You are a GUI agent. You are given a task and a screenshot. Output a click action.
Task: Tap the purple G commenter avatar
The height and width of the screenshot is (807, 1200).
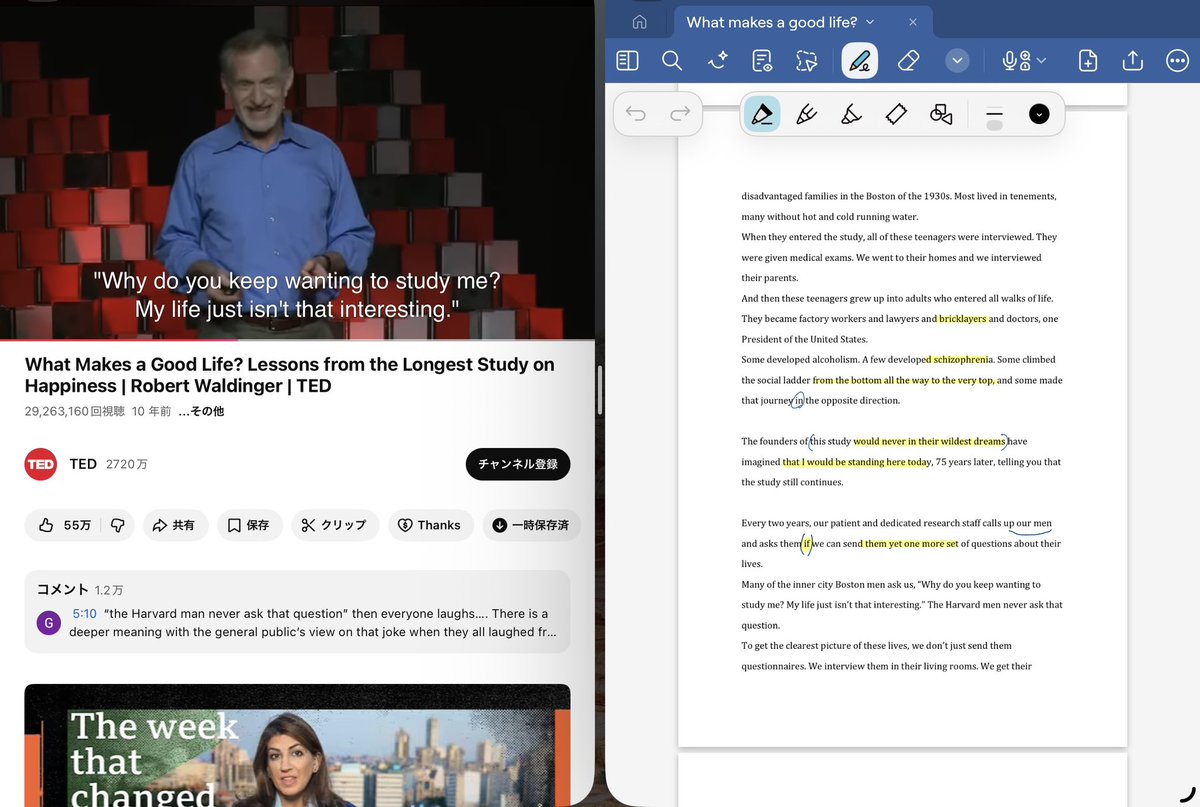pyautogui.click(x=48, y=623)
